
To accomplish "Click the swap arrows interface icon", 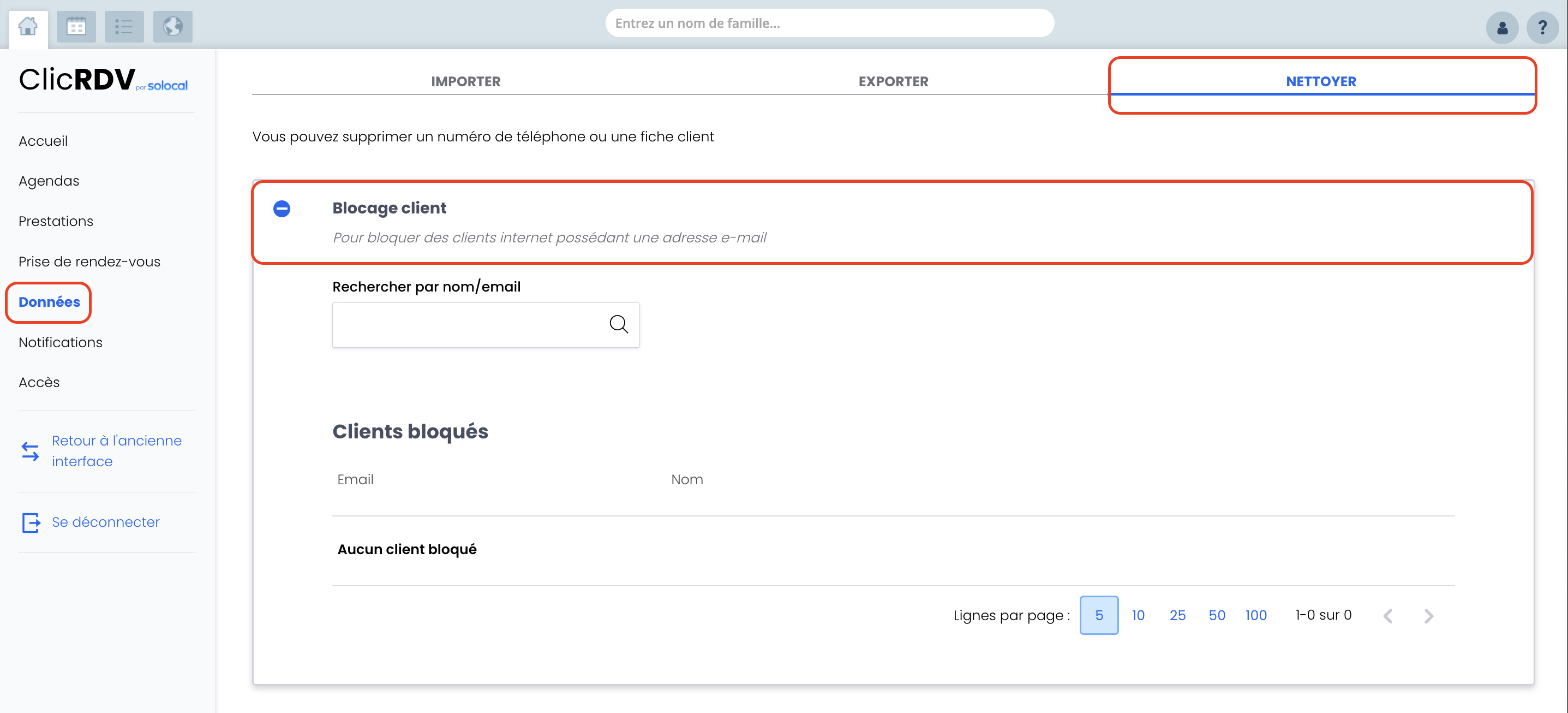I will pos(30,451).
